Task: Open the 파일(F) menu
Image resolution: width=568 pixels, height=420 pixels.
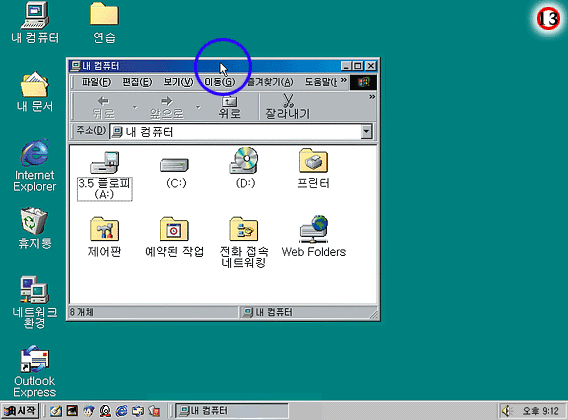Action: (x=96, y=82)
